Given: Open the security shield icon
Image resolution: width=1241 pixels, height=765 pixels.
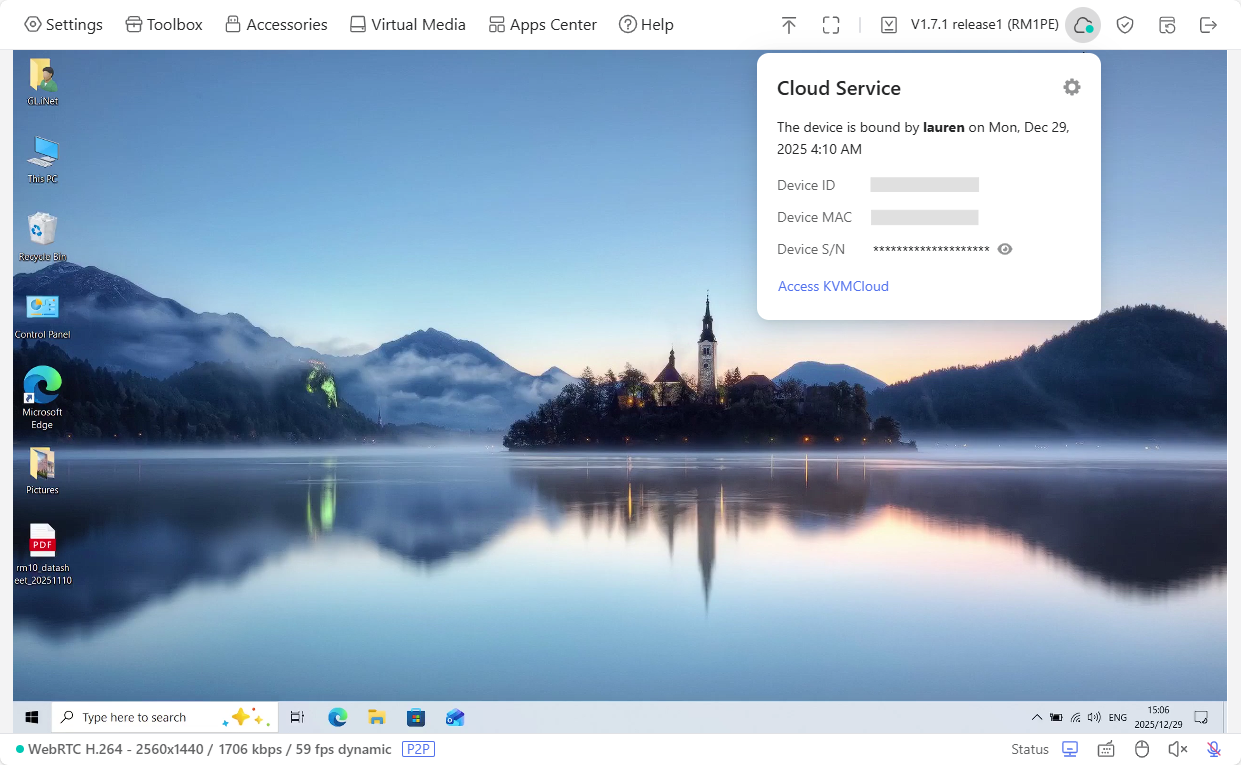Looking at the screenshot, I should point(1125,25).
